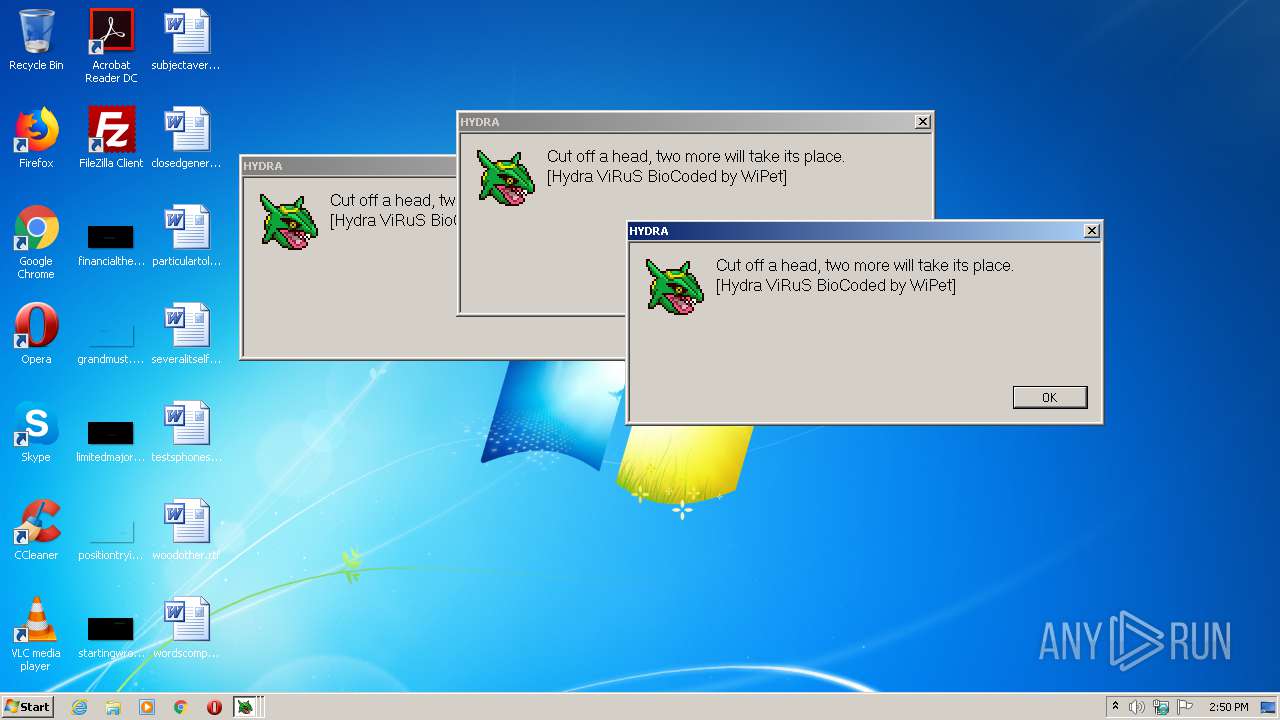Image resolution: width=1280 pixels, height=720 pixels.
Task: Click the dragon head image in rear HYDRA dialog
Action: pyautogui.click(x=289, y=222)
